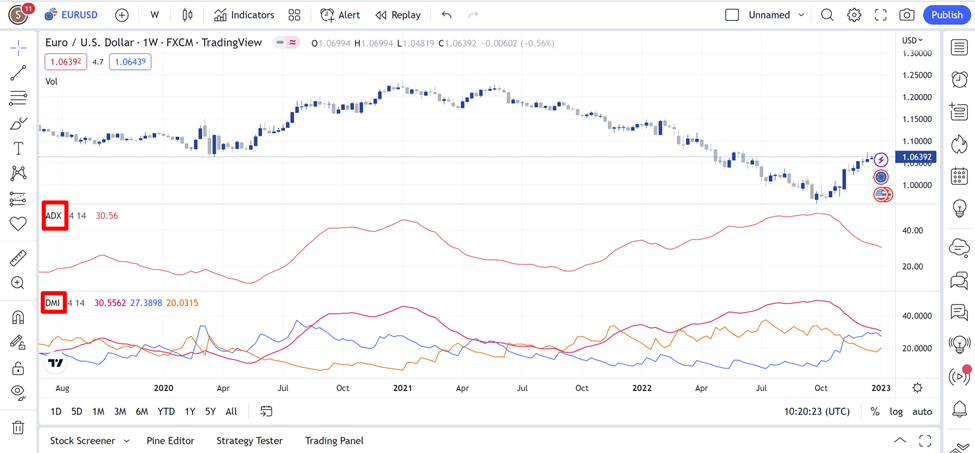Add chart to favorites with heart icon
975x453 pixels.
coord(18,224)
